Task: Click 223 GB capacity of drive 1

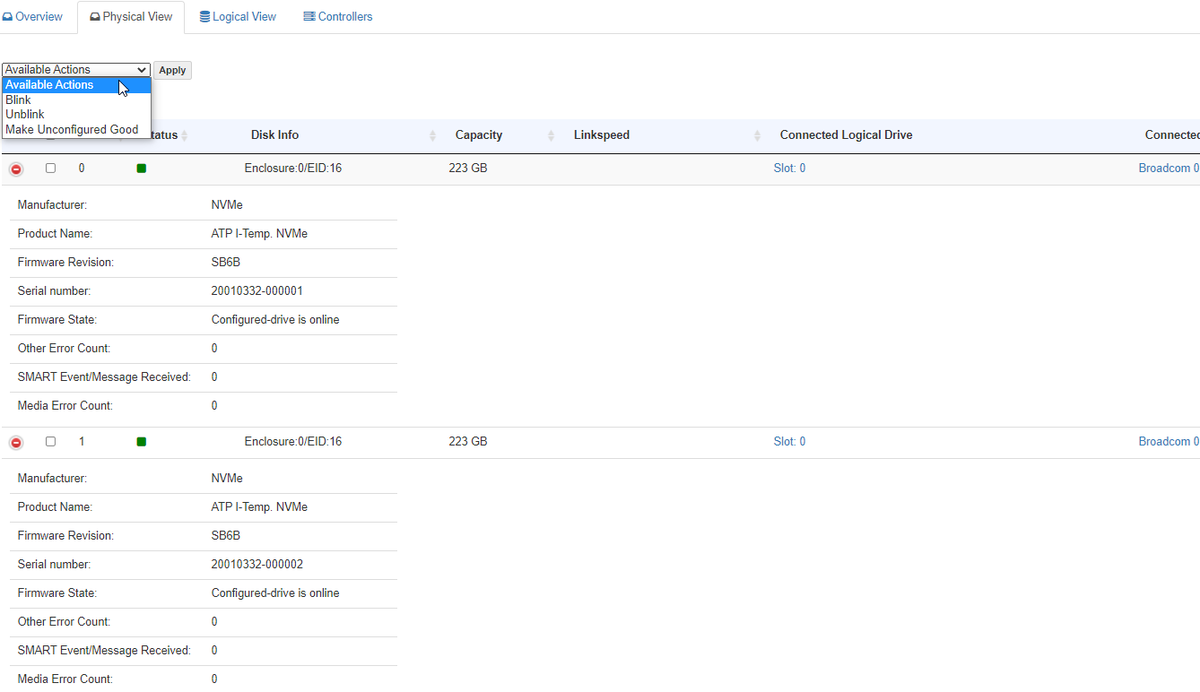Action: point(468,441)
